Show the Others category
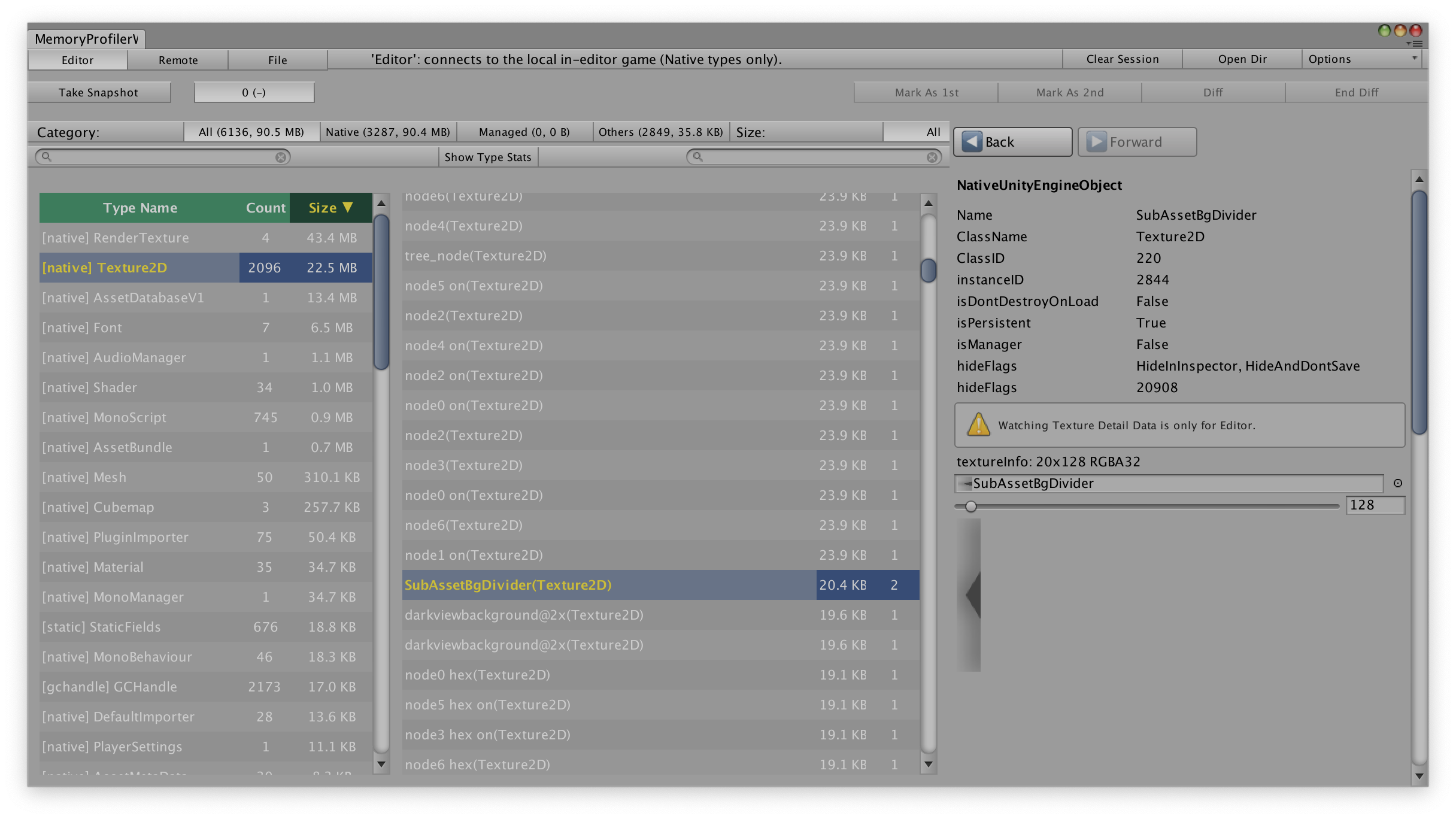The width and height of the screenshot is (1456, 819). click(x=660, y=132)
